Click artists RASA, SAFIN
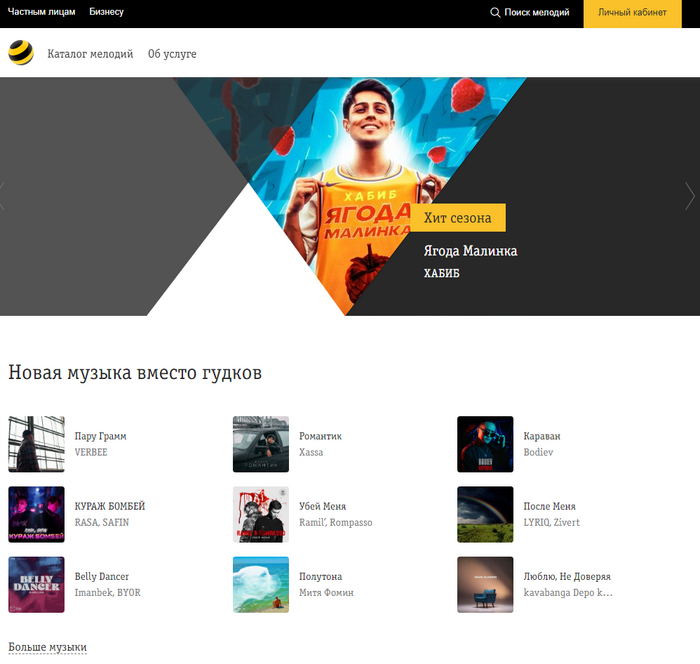 pos(102,522)
